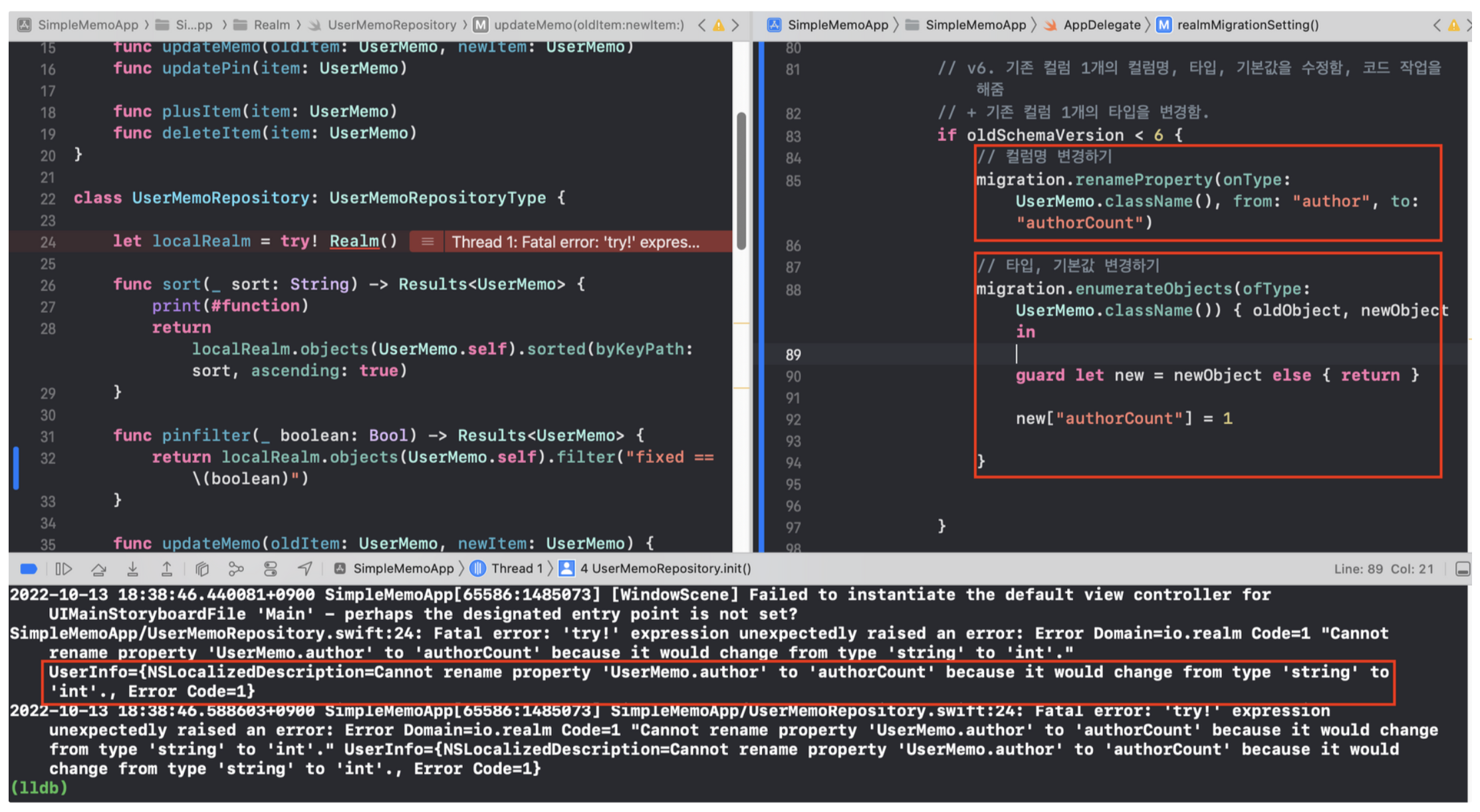
Task: Open the Debug Memory Graph tool
Action: click(x=236, y=569)
